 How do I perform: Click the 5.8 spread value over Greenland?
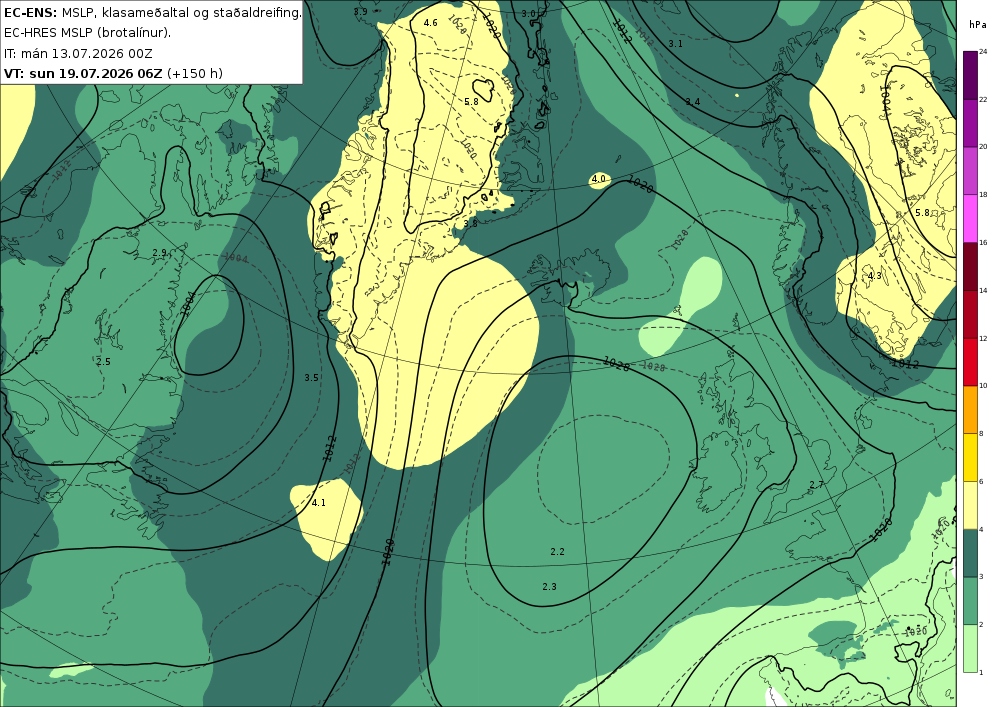[471, 101]
